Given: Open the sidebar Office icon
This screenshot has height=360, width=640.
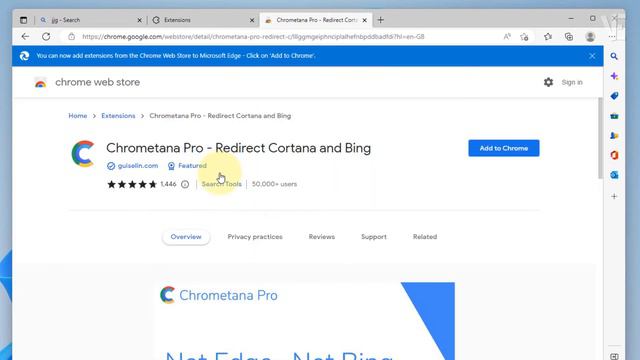Looking at the screenshot, I should pos(614,155).
